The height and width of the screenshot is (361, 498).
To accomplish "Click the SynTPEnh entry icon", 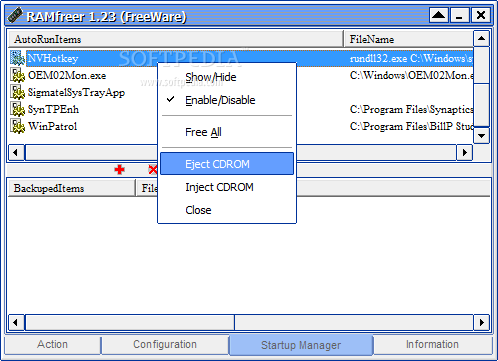I will (x=17, y=109).
